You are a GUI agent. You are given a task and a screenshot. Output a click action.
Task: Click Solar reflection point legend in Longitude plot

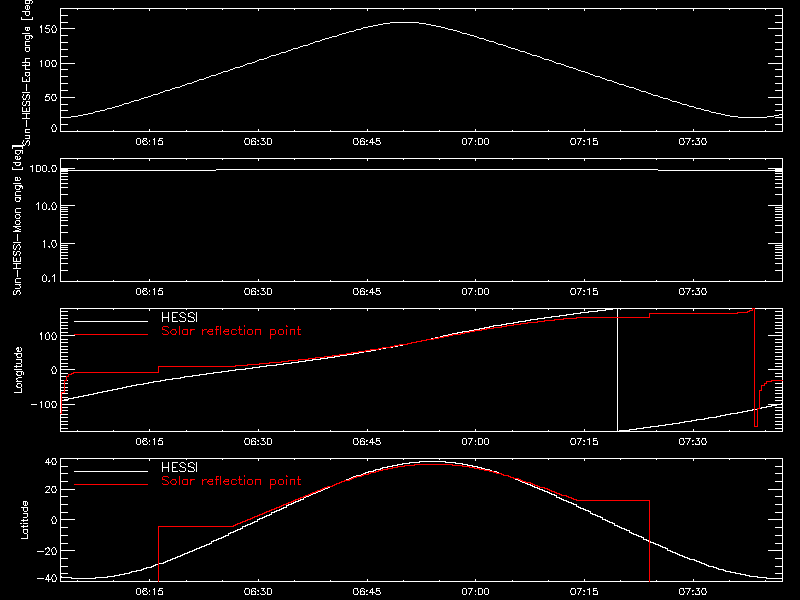click(231, 331)
